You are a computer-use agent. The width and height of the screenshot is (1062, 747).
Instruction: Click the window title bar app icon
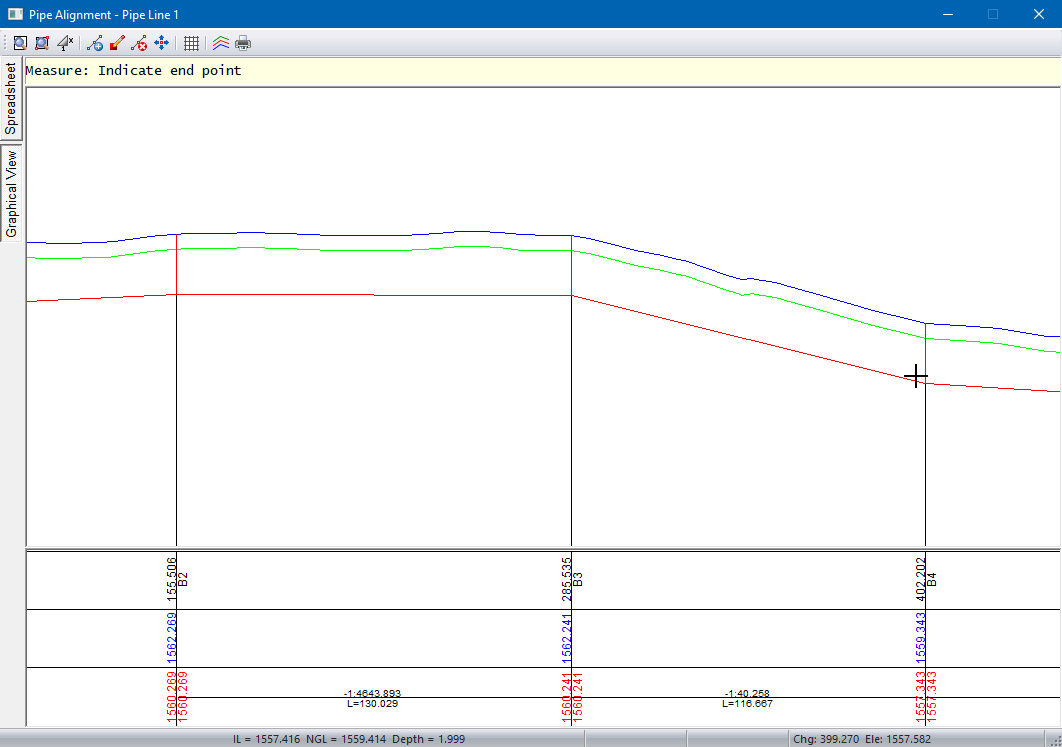pos(14,14)
